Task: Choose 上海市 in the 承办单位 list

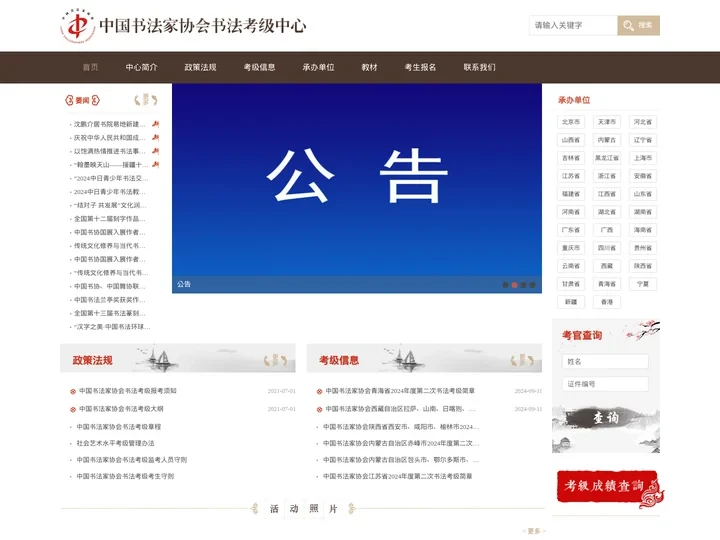Action: [x=643, y=158]
